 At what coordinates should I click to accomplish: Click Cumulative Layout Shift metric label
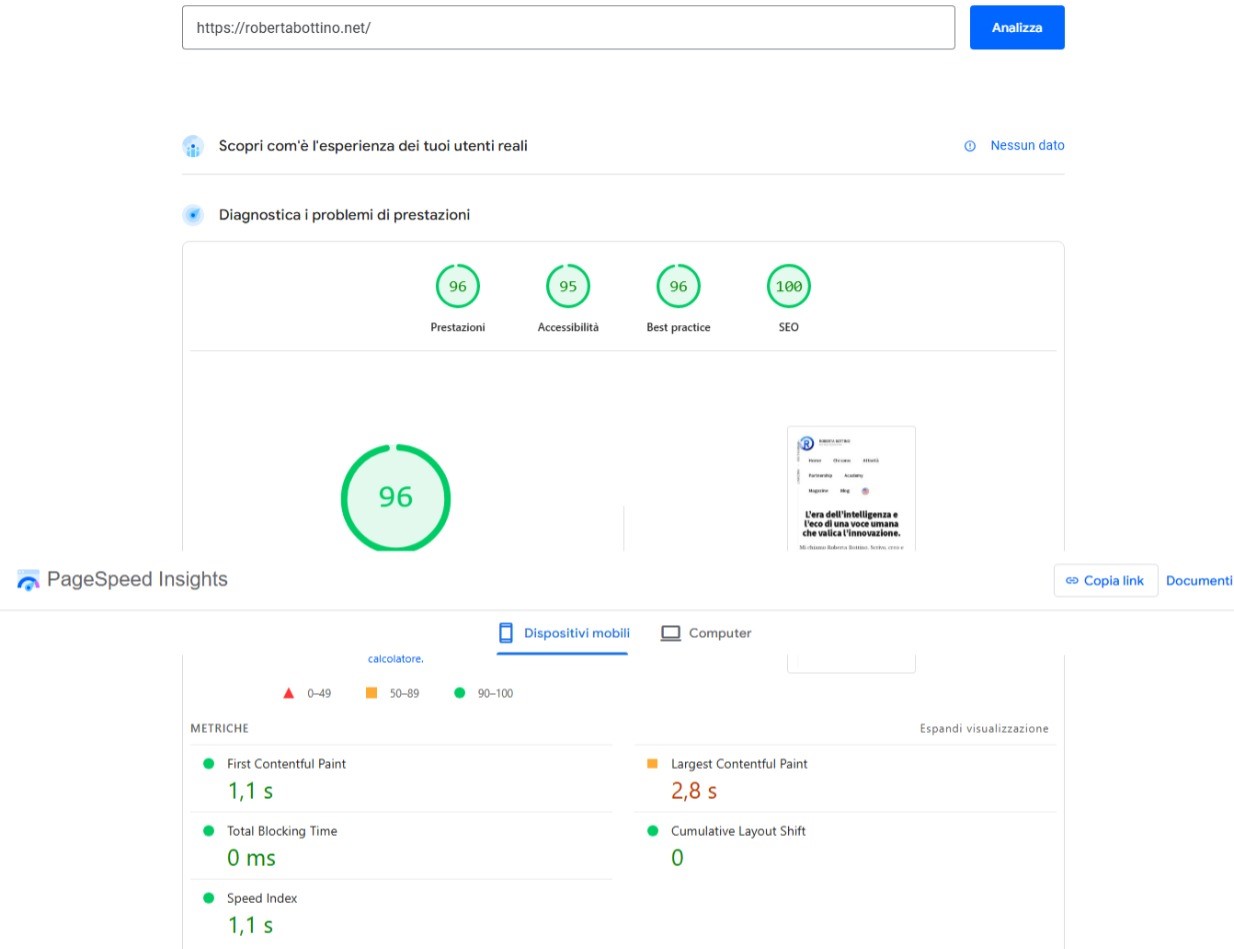point(738,831)
